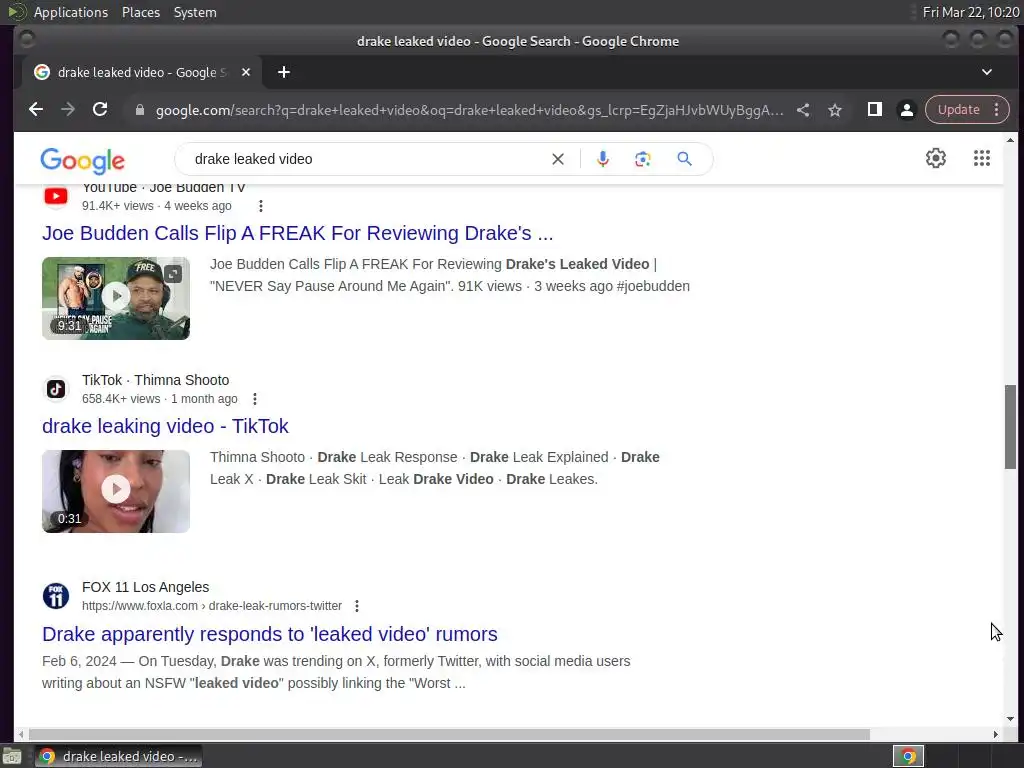Open Chrome side panel
Viewport: 1024px width, 768px height.
(874, 110)
